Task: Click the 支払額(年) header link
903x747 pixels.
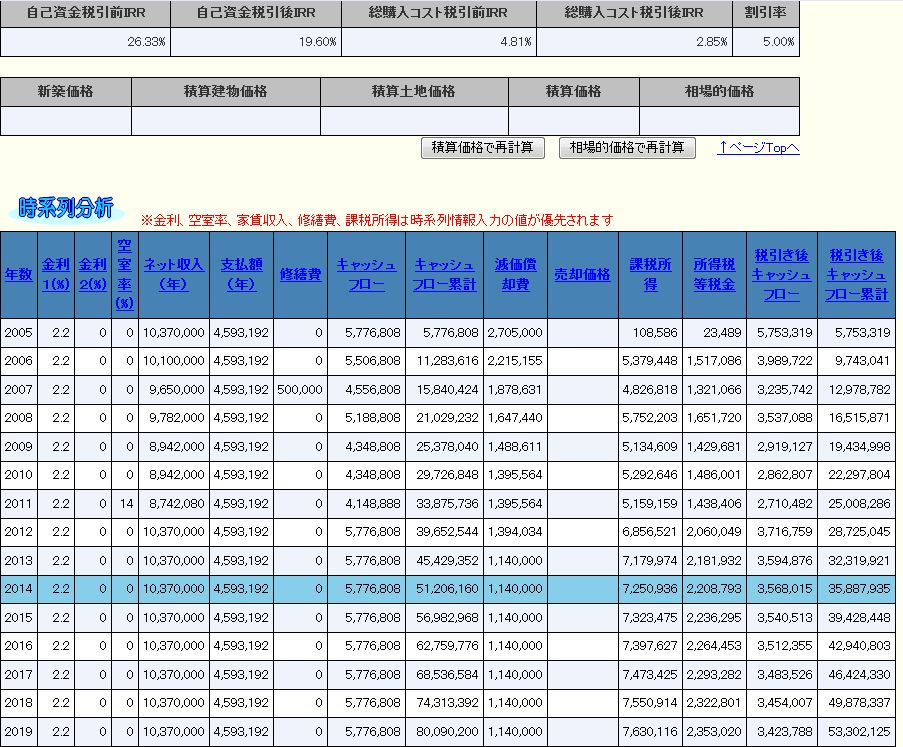Action: click(x=241, y=275)
